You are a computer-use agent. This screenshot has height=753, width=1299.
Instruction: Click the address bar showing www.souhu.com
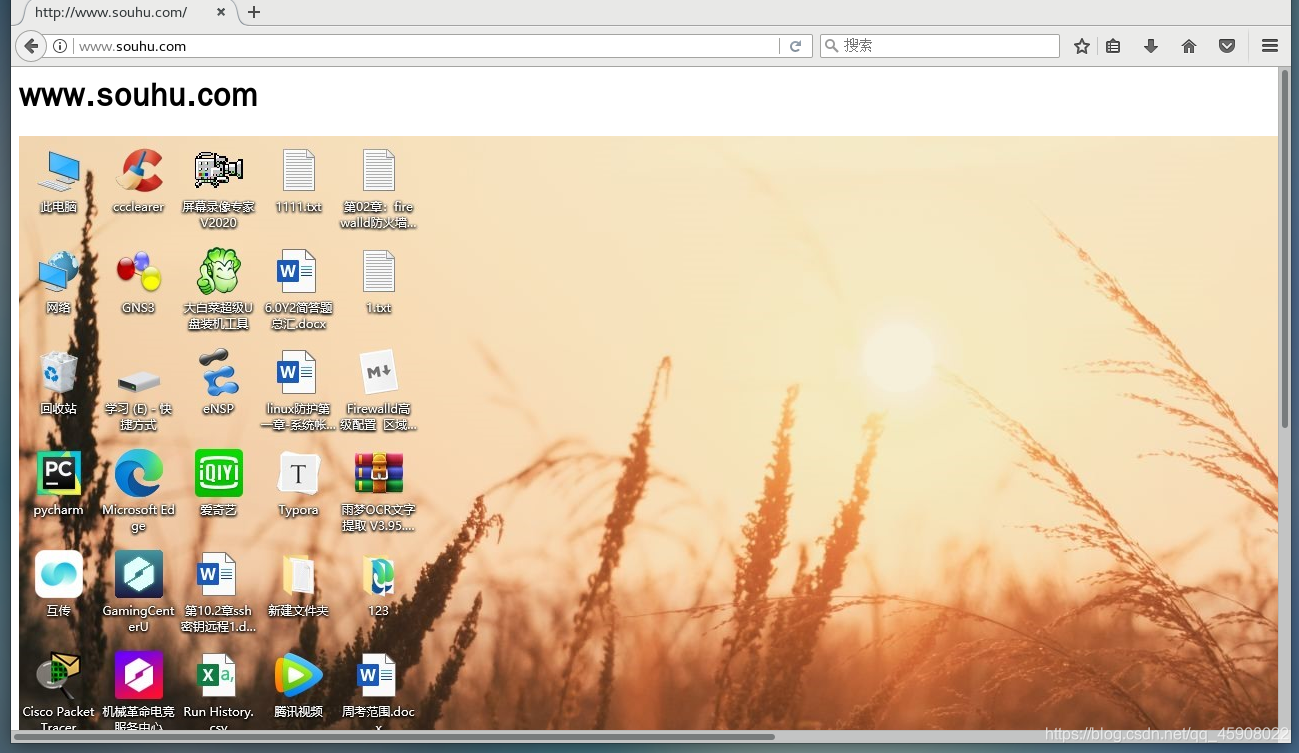click(x=425, y=46)
